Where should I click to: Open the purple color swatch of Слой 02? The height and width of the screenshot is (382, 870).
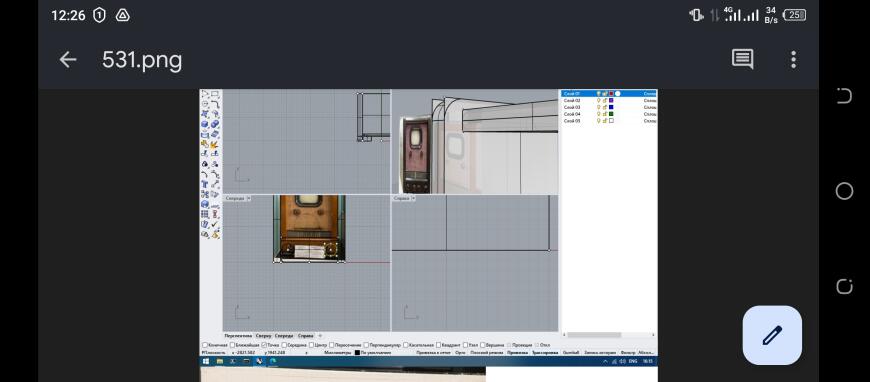[x=611, y=100]
